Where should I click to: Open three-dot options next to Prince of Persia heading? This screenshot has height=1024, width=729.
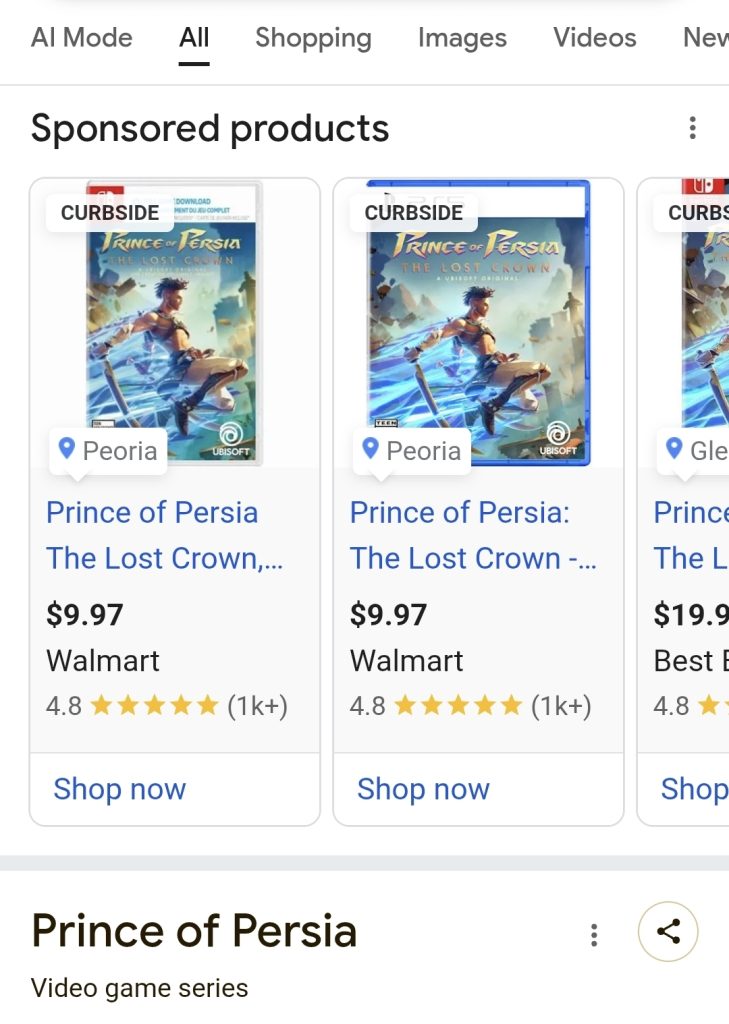pos(594,934)
